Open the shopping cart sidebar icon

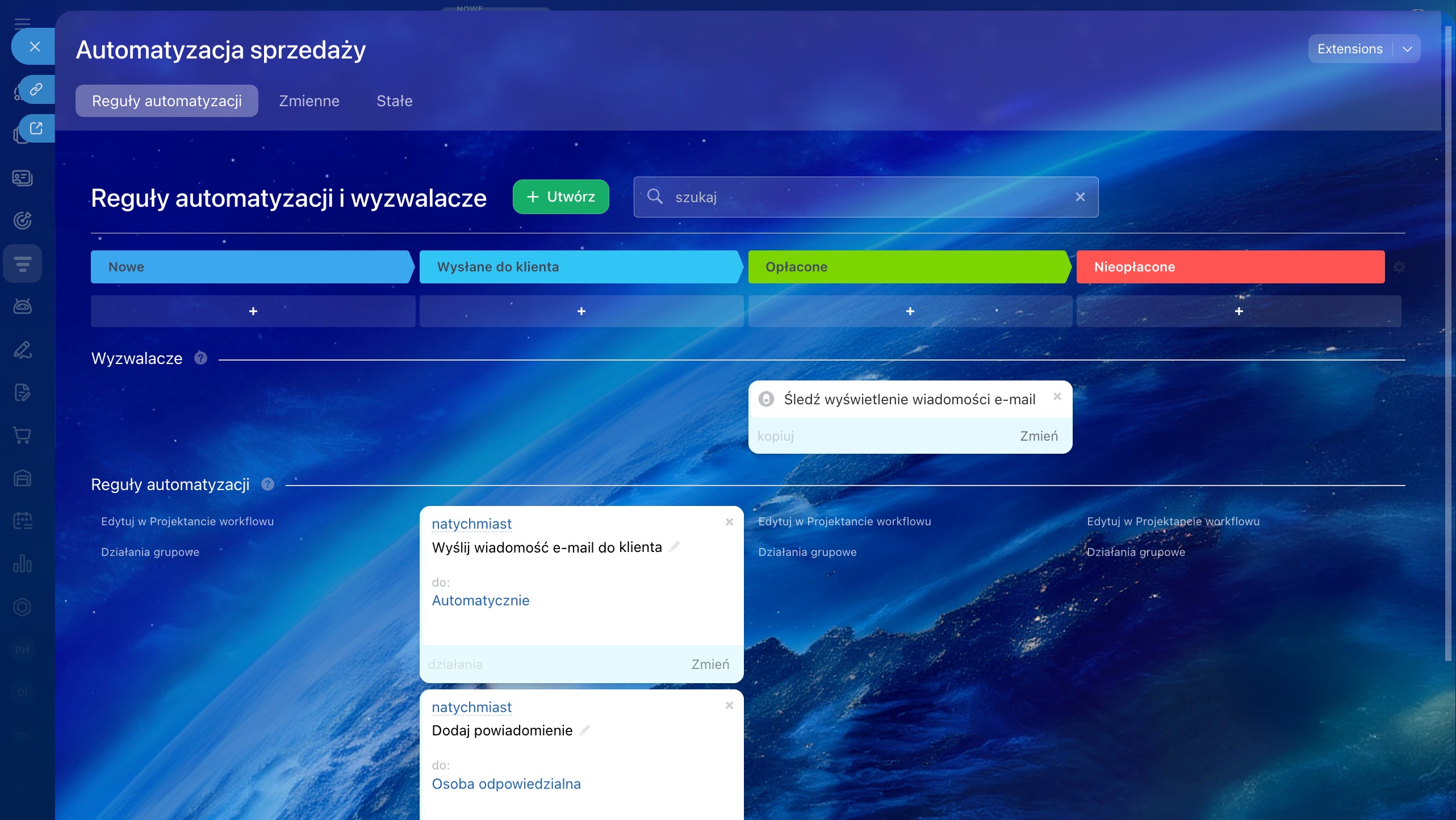tap(22, 436)
